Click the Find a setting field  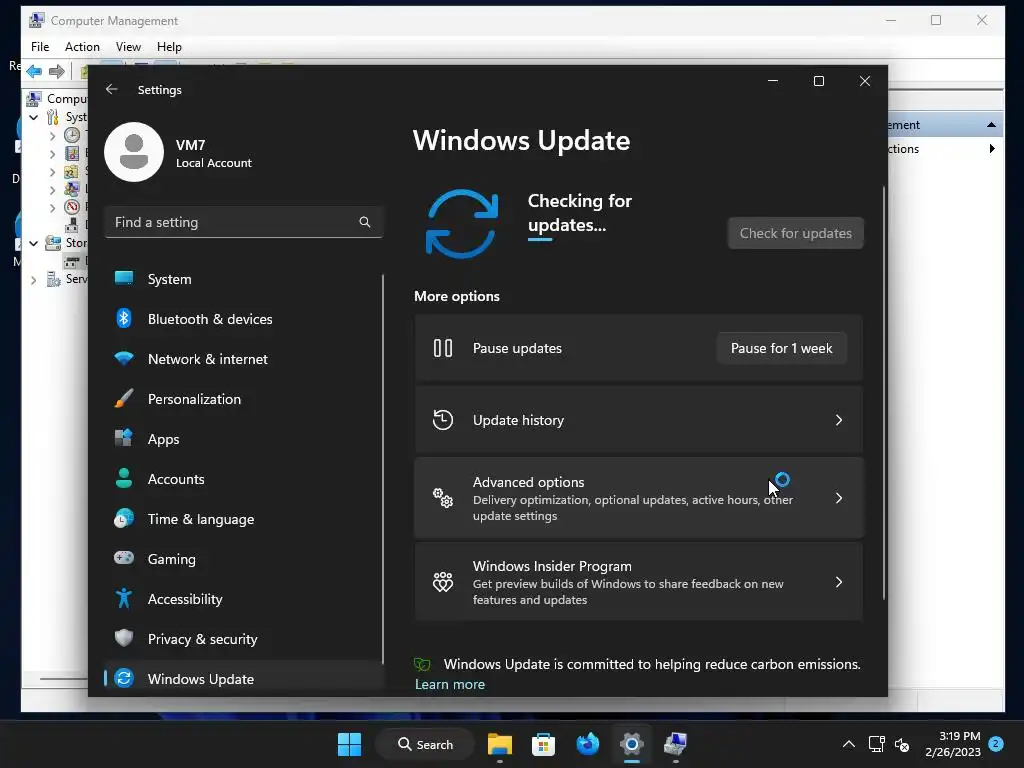point(243,222)
